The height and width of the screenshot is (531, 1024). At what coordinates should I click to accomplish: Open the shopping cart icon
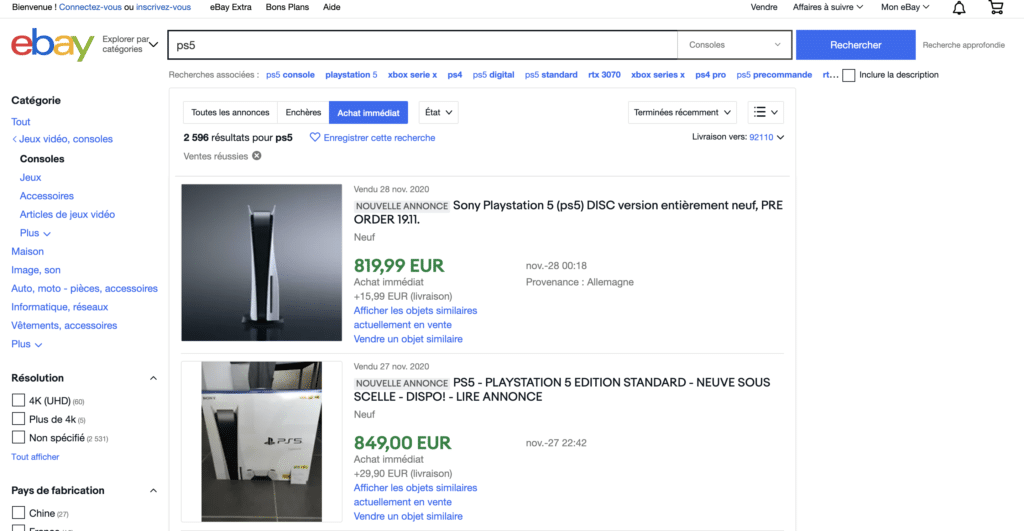(996, 7)
